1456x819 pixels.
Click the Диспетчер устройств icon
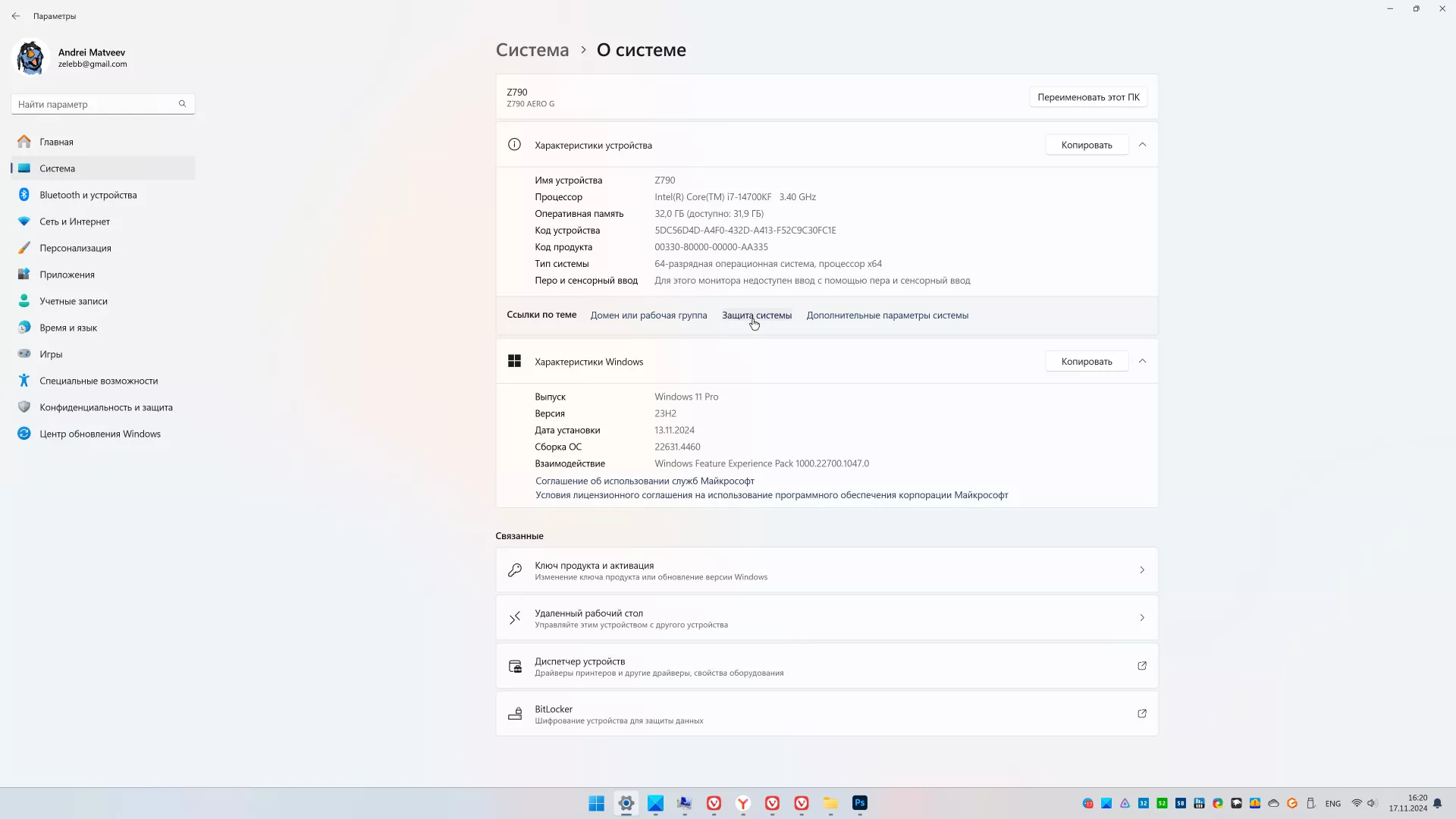click(515, 667)
